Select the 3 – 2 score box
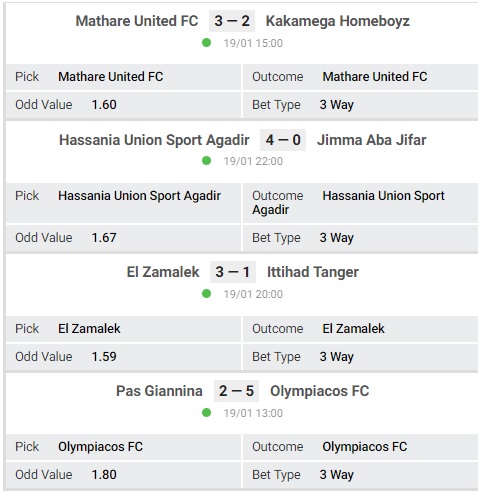 coord(232,21)
